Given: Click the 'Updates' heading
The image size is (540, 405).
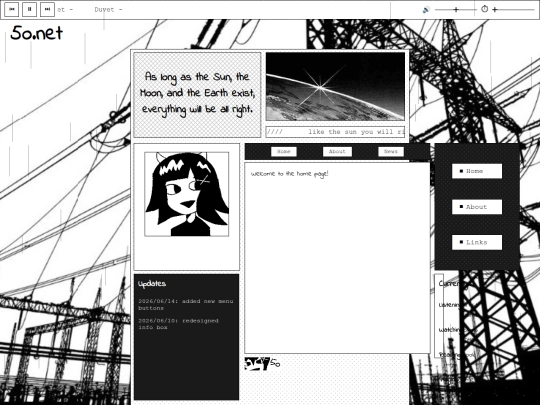Looking at the screenshot, I should (x=152, y=284).
